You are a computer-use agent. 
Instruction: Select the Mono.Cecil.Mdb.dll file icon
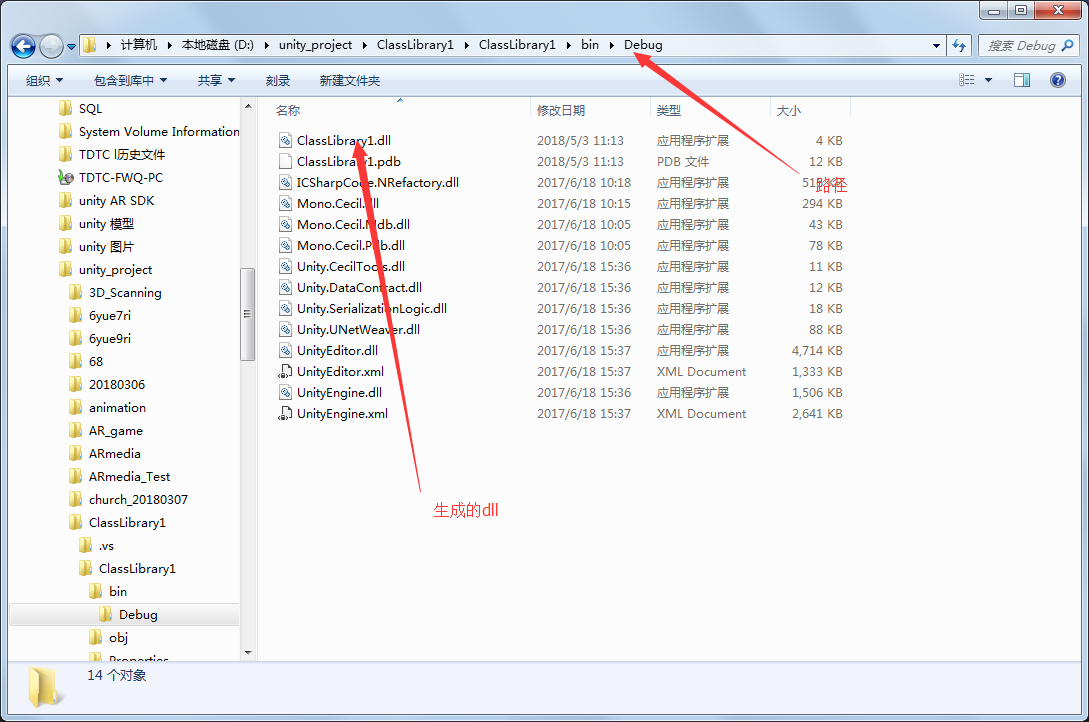pos(285,224)
